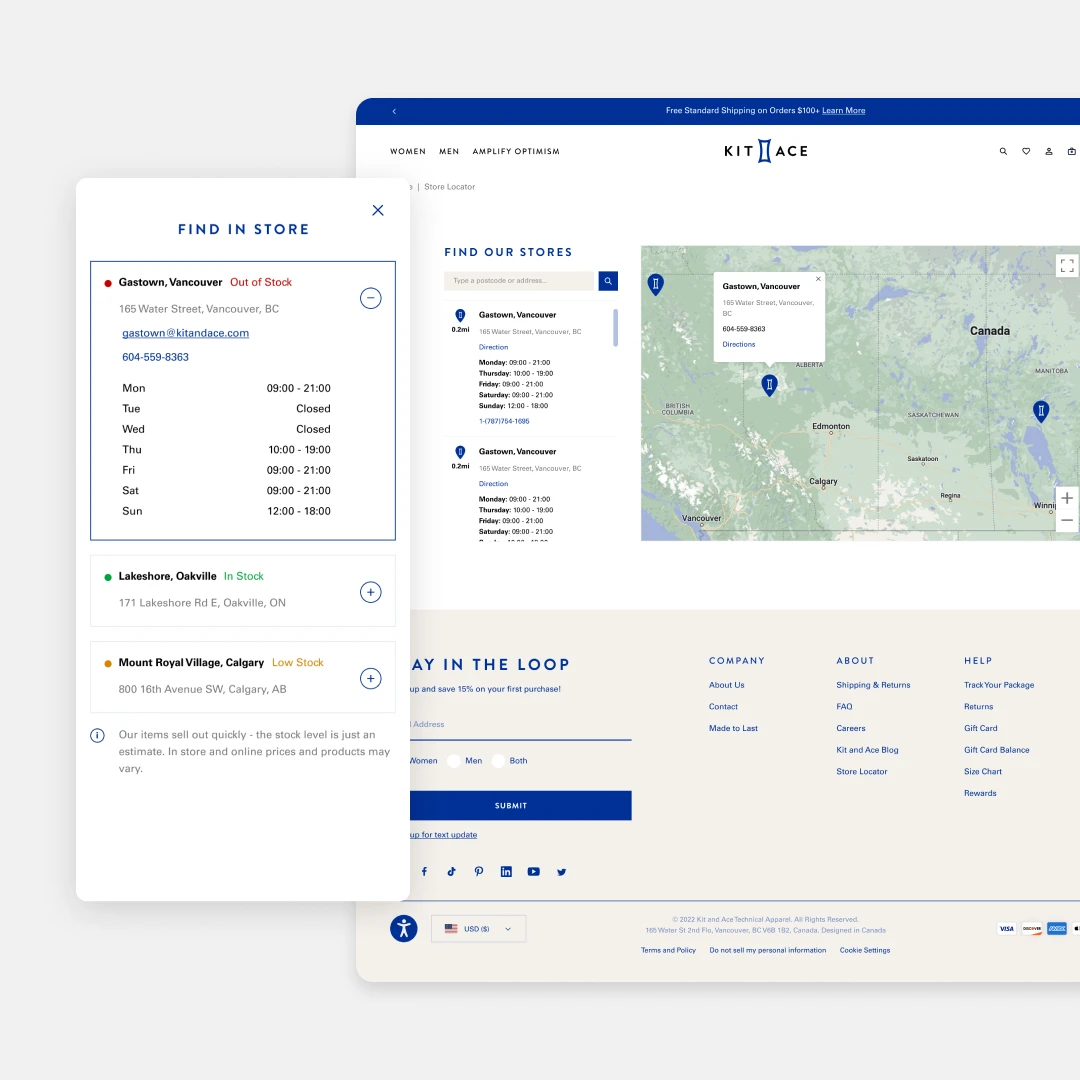Click the Kit and Ace logo

point(765,151)
